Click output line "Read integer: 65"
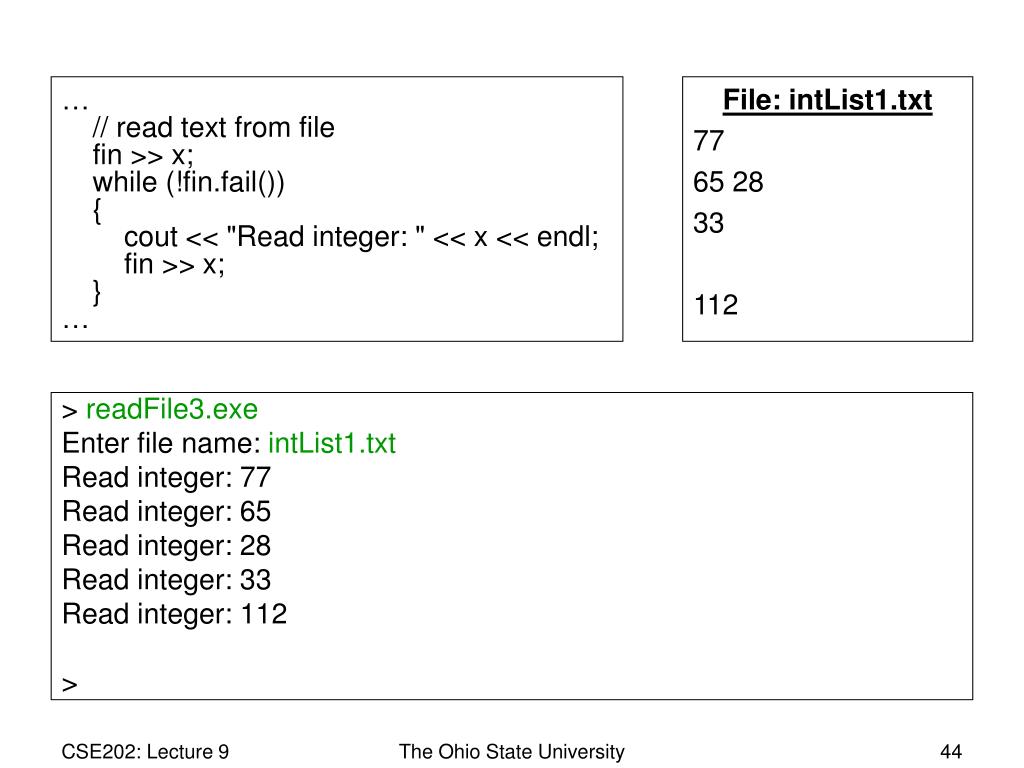This screenshot has width=1024, height=768. 167,511
